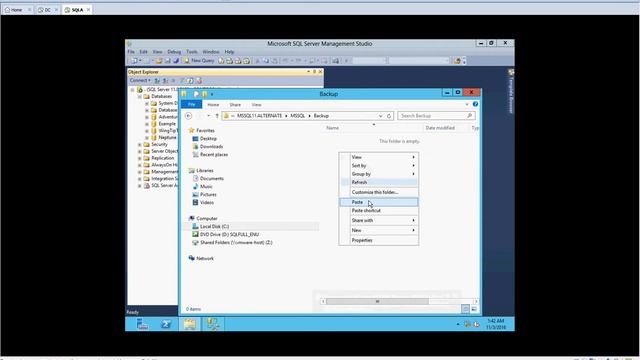640x360 pixels.
Task: Expand the Explorer ribbon chevron
Action: [467, 104]
